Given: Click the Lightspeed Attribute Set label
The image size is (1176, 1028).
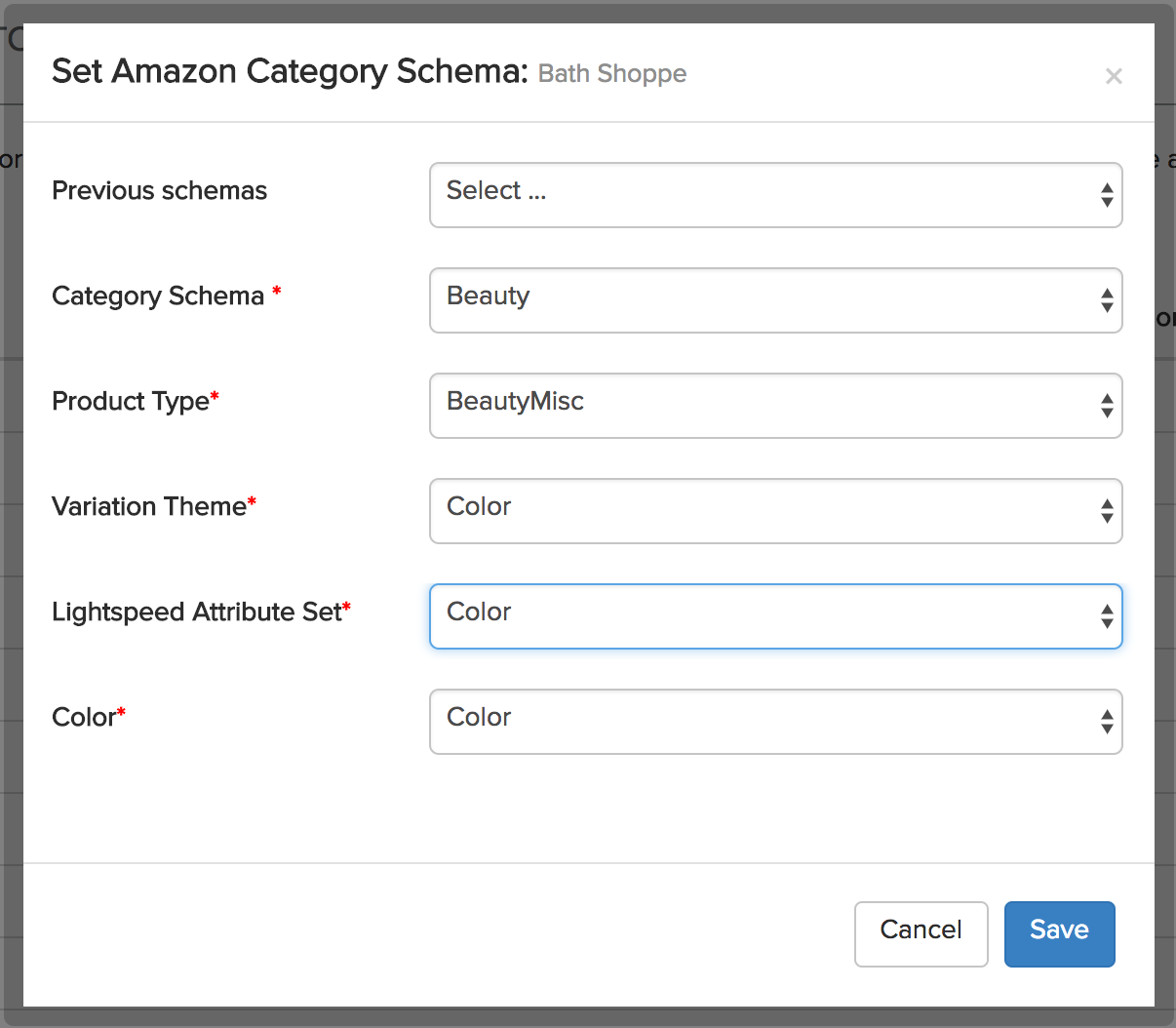Looking at the screenshot, I should pos(197,612).
